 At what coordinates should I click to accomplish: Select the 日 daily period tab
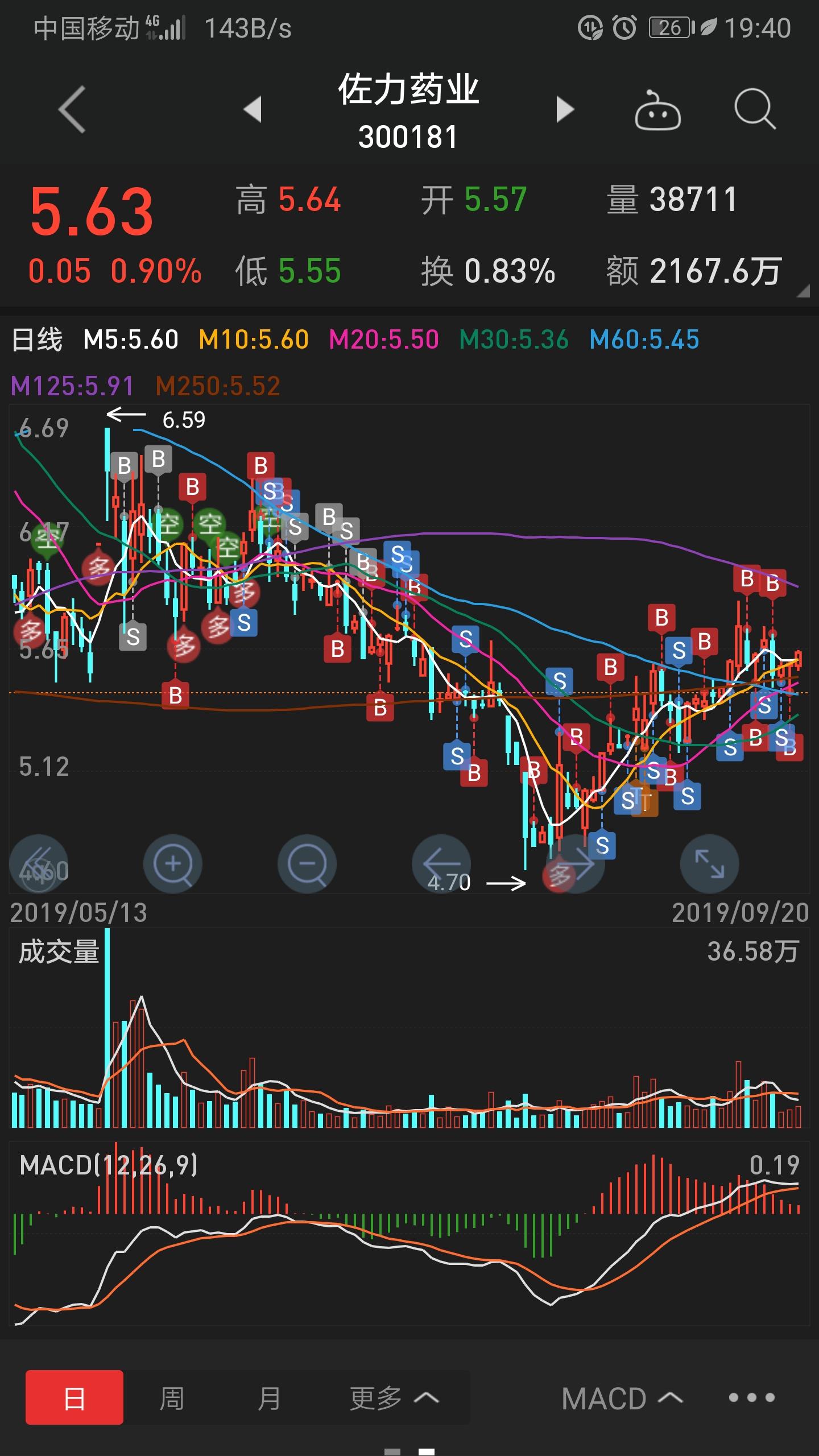(x=75, y=1397)
